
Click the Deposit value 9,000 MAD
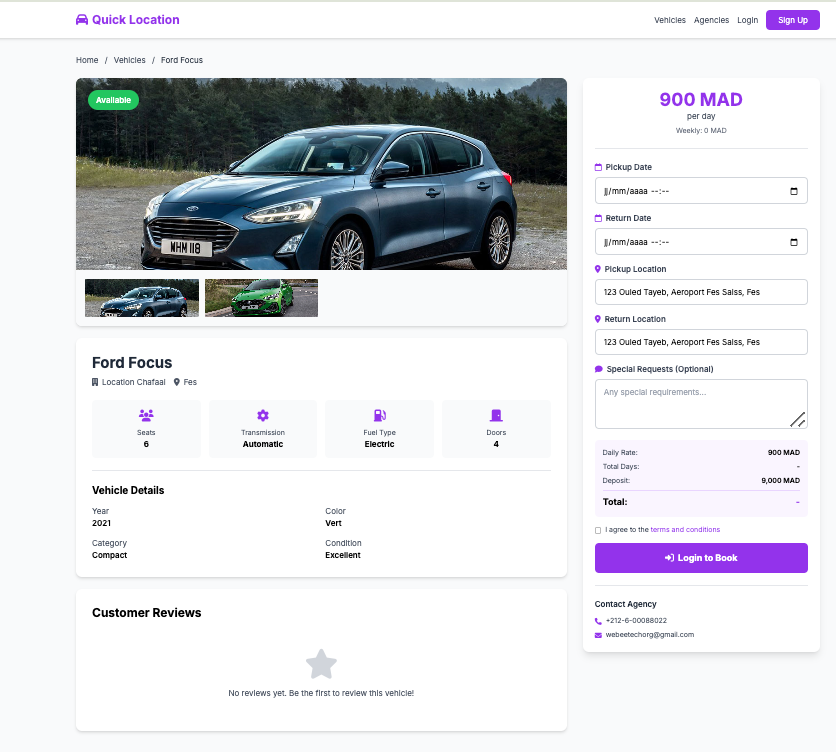[x=781, y=481]
